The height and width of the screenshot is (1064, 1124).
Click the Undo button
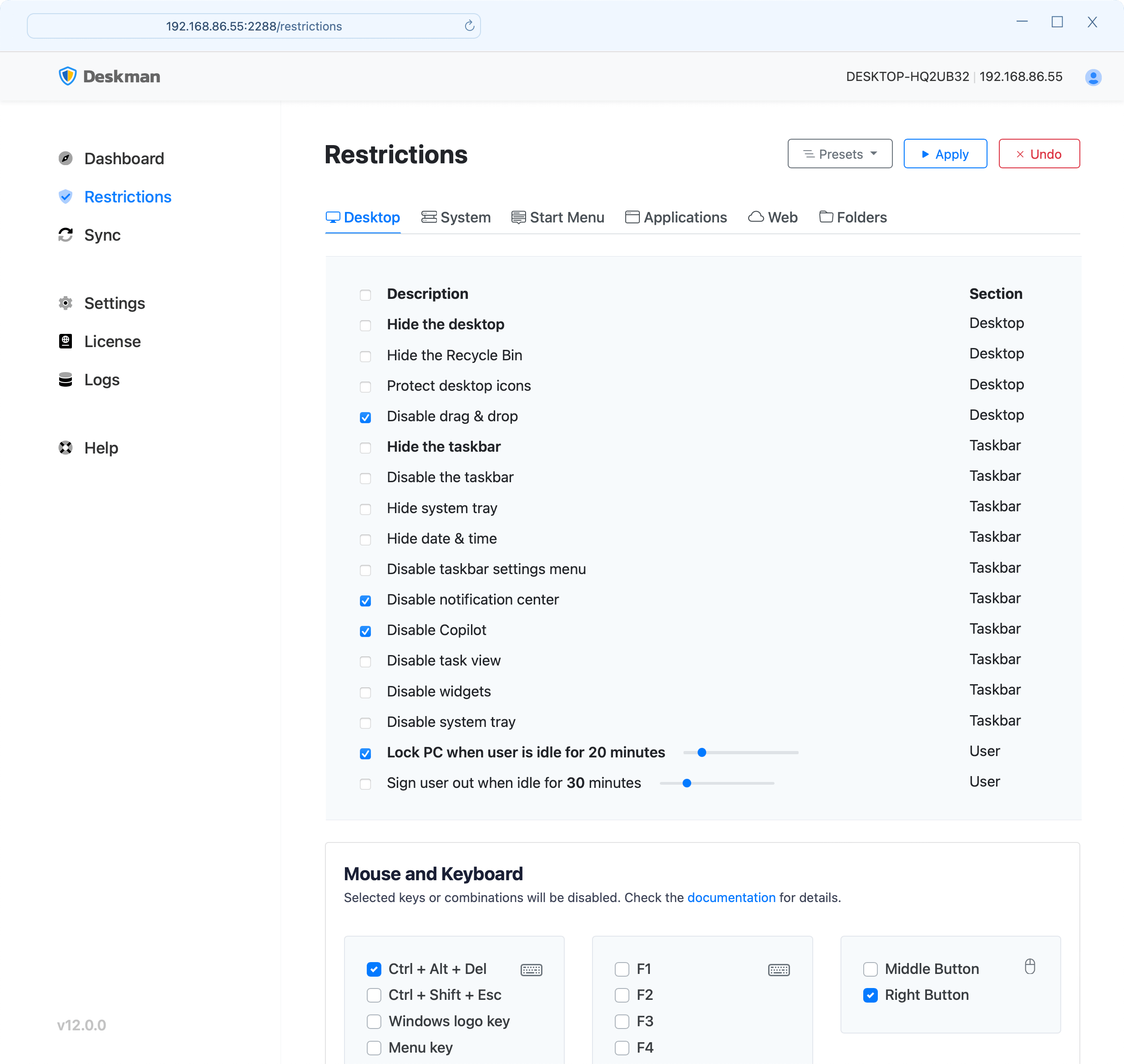point(1038,154)
